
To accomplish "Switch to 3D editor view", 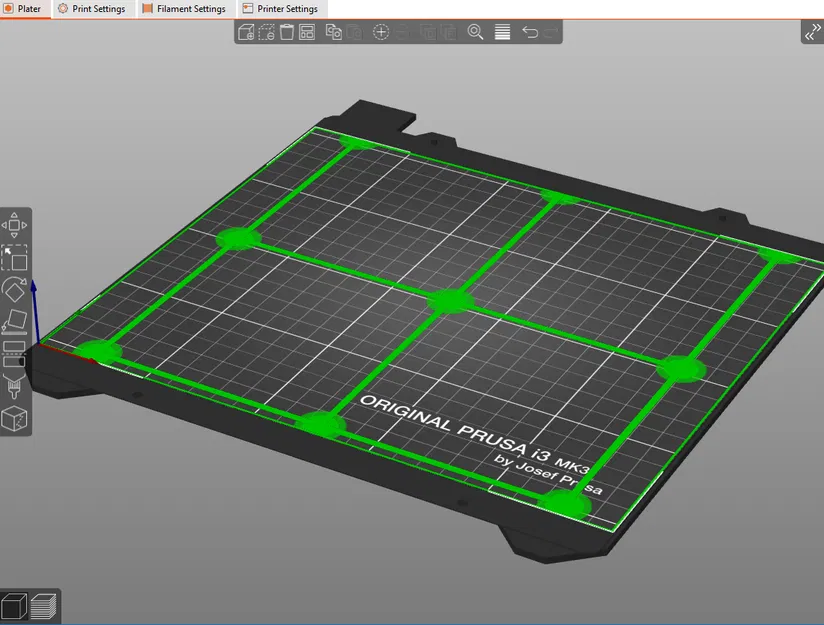I will click(x=14, y=606).
